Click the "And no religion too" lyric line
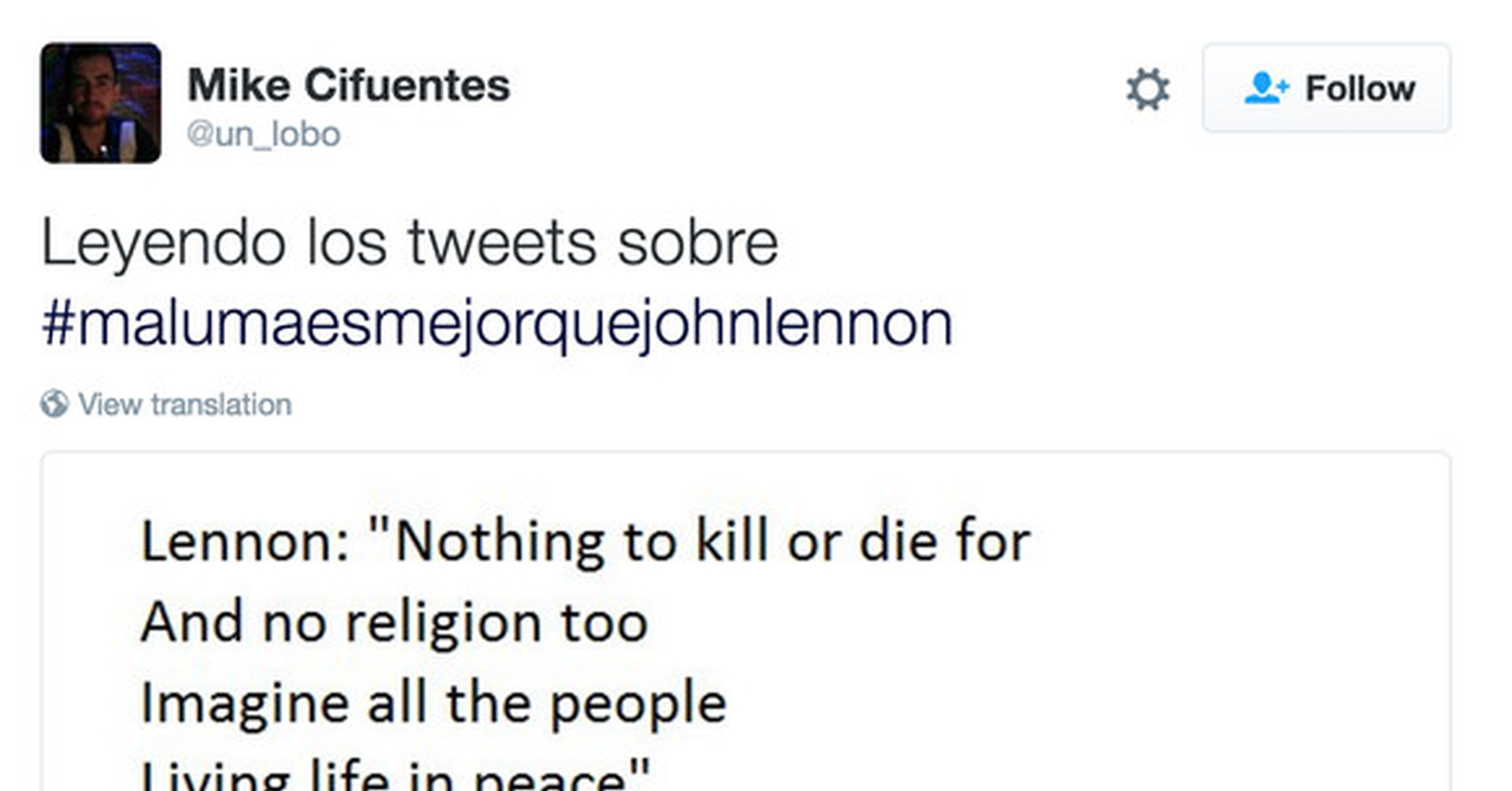Screen dimensions: 1512x791 (394, 622)
